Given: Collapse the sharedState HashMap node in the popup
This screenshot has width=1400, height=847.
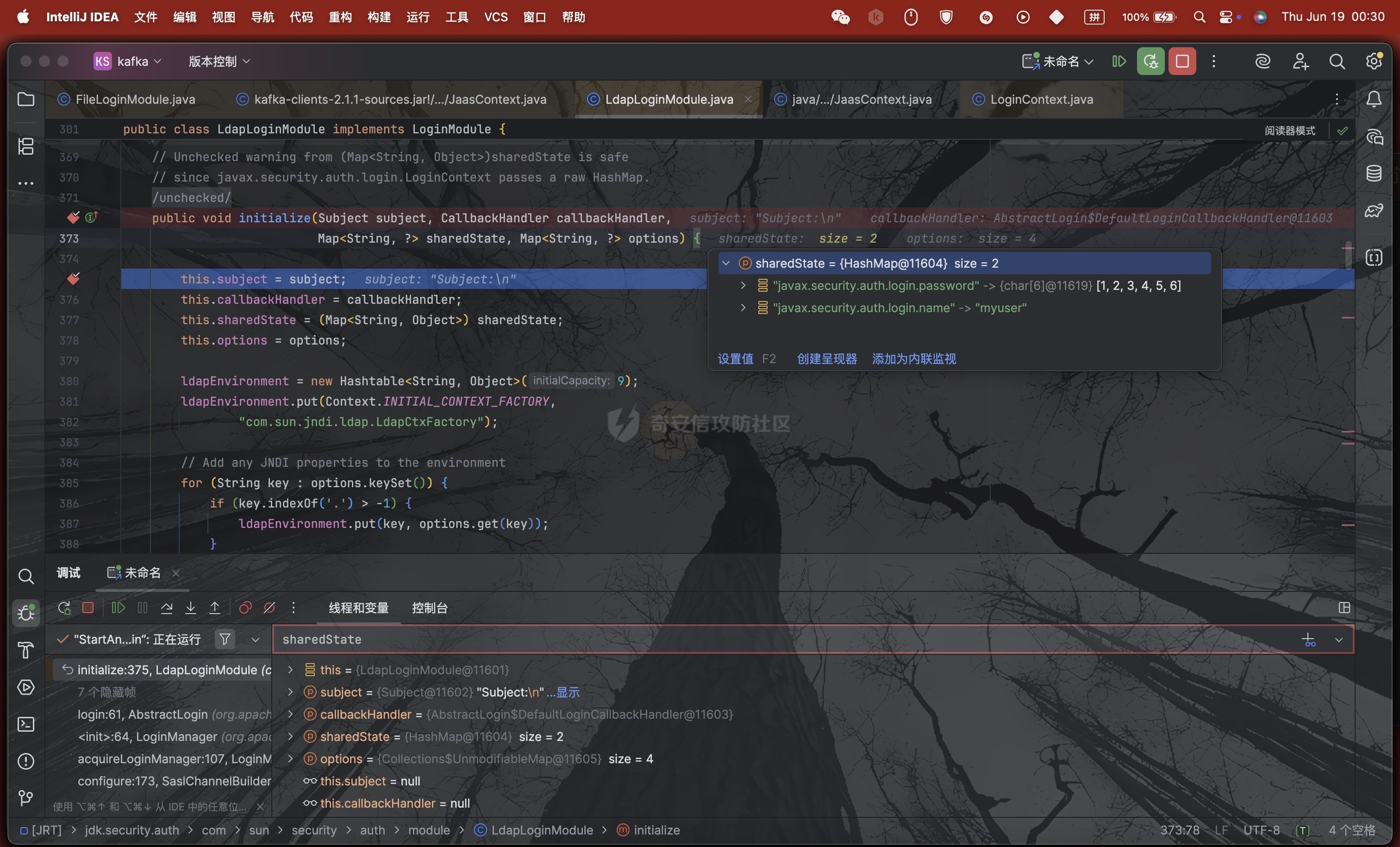Looking at the screenshot, I should tap(725, 263).
